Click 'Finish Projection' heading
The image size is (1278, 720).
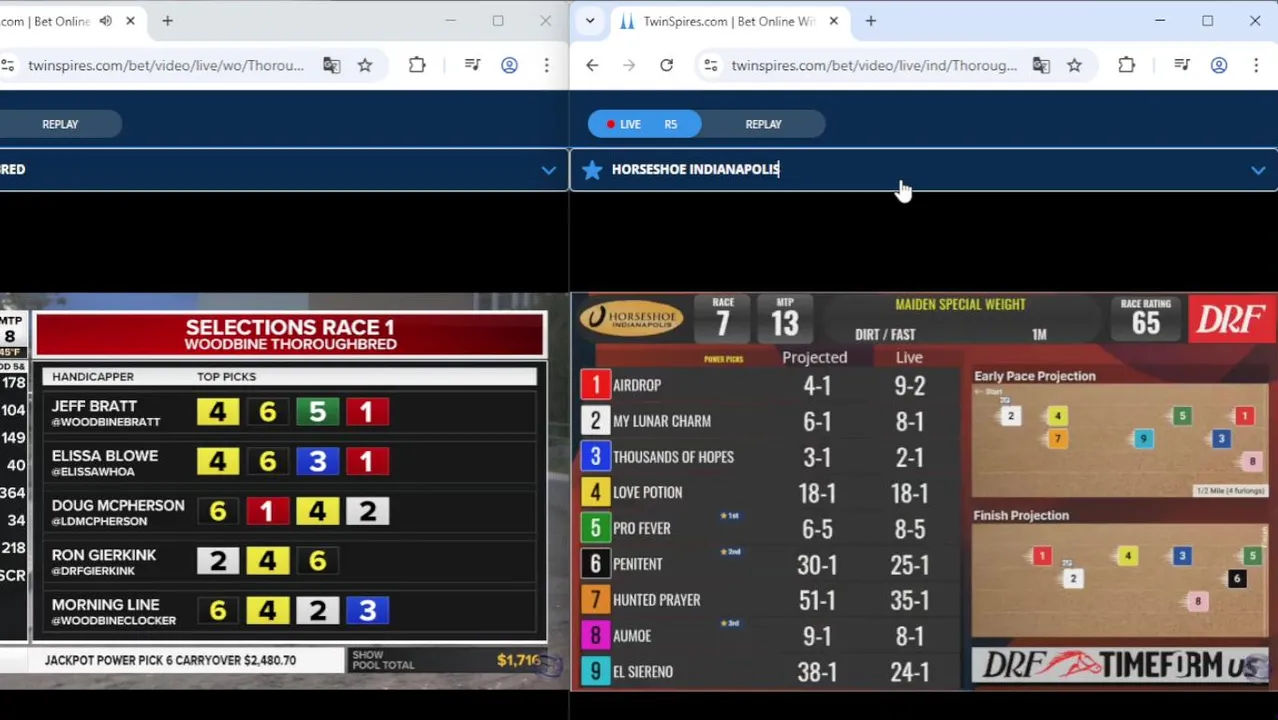(x=1021, y=515)
